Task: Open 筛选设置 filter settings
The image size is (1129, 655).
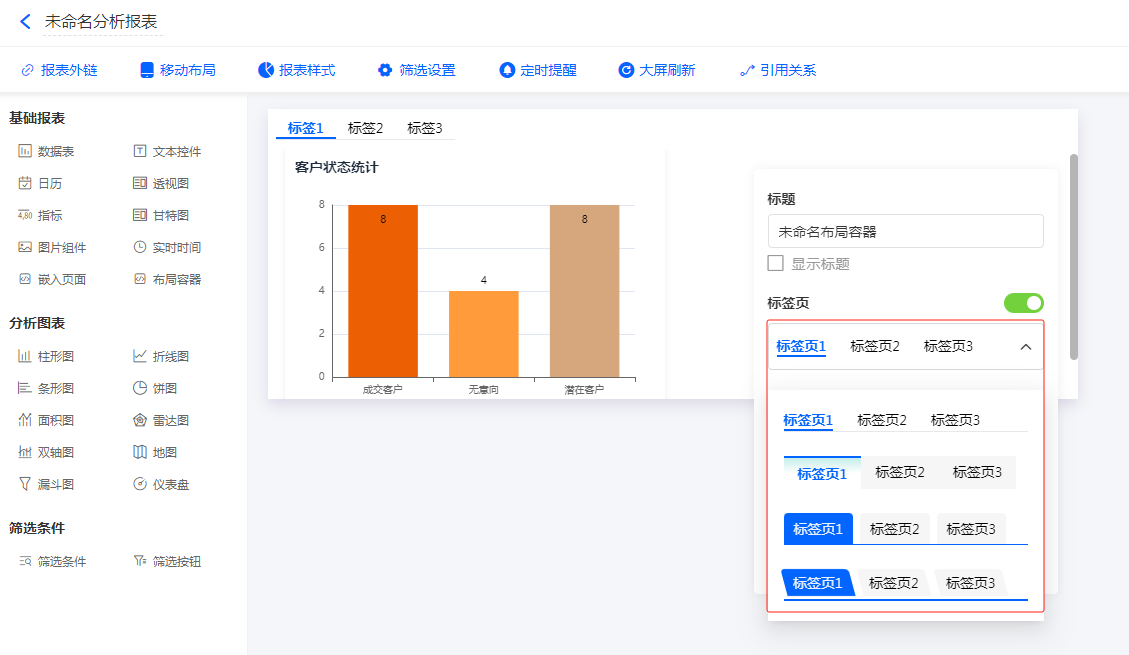Action: 416,70
